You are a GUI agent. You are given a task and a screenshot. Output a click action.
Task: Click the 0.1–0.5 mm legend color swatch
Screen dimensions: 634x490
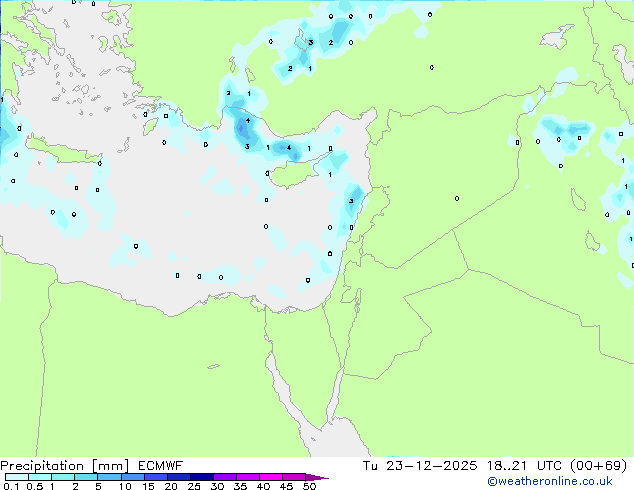tap(17, 477)
